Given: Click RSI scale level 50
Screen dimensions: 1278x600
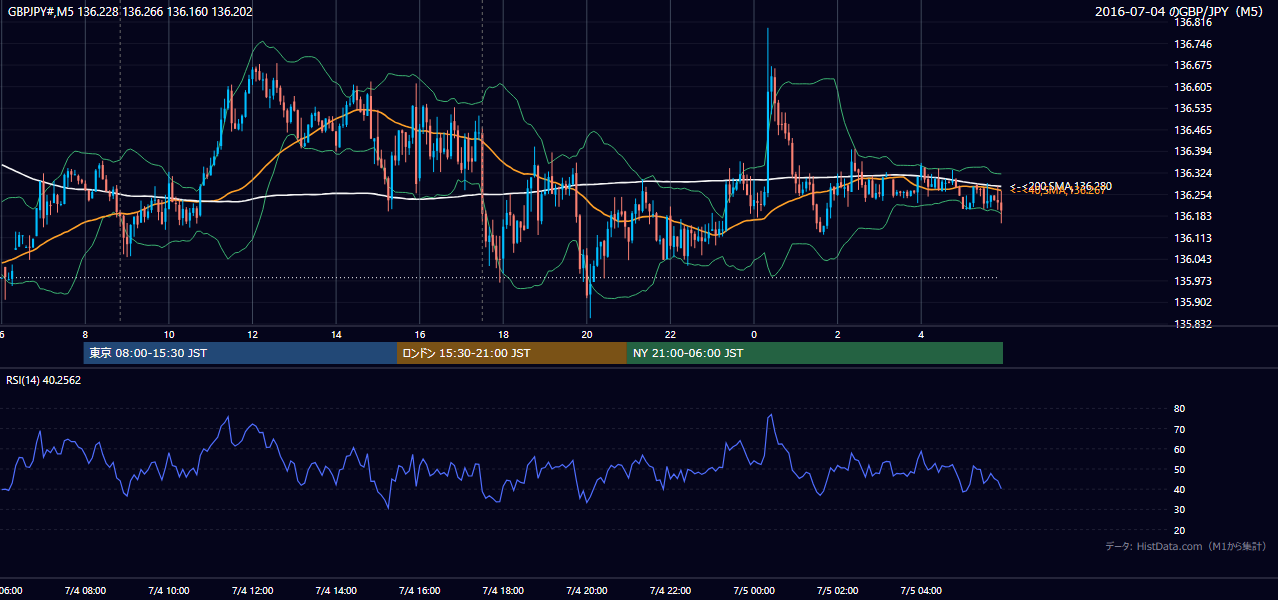Looking at the screenshot, I should [x=1180, y=469].
